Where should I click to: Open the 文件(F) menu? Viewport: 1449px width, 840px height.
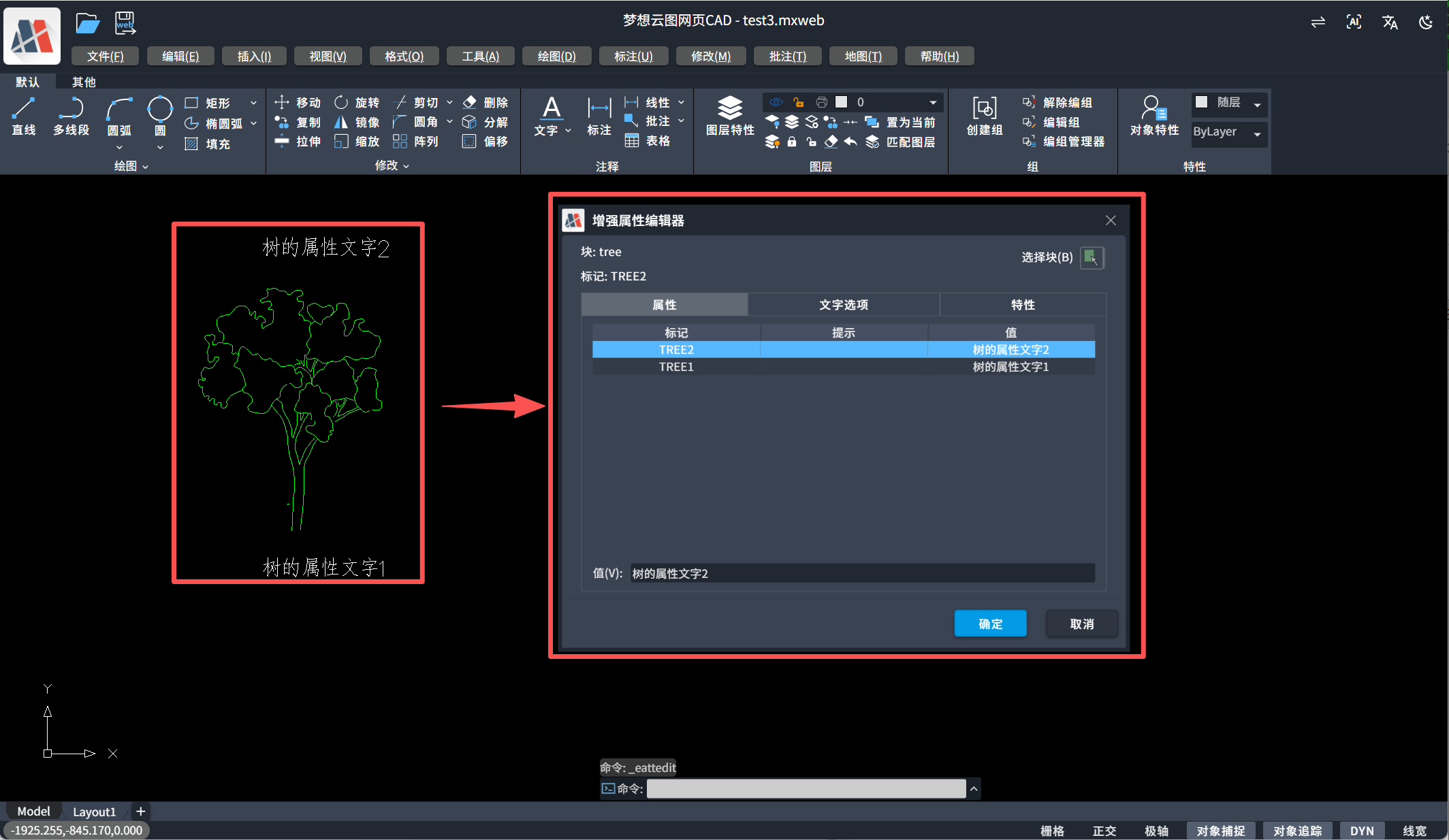(105, 56)
